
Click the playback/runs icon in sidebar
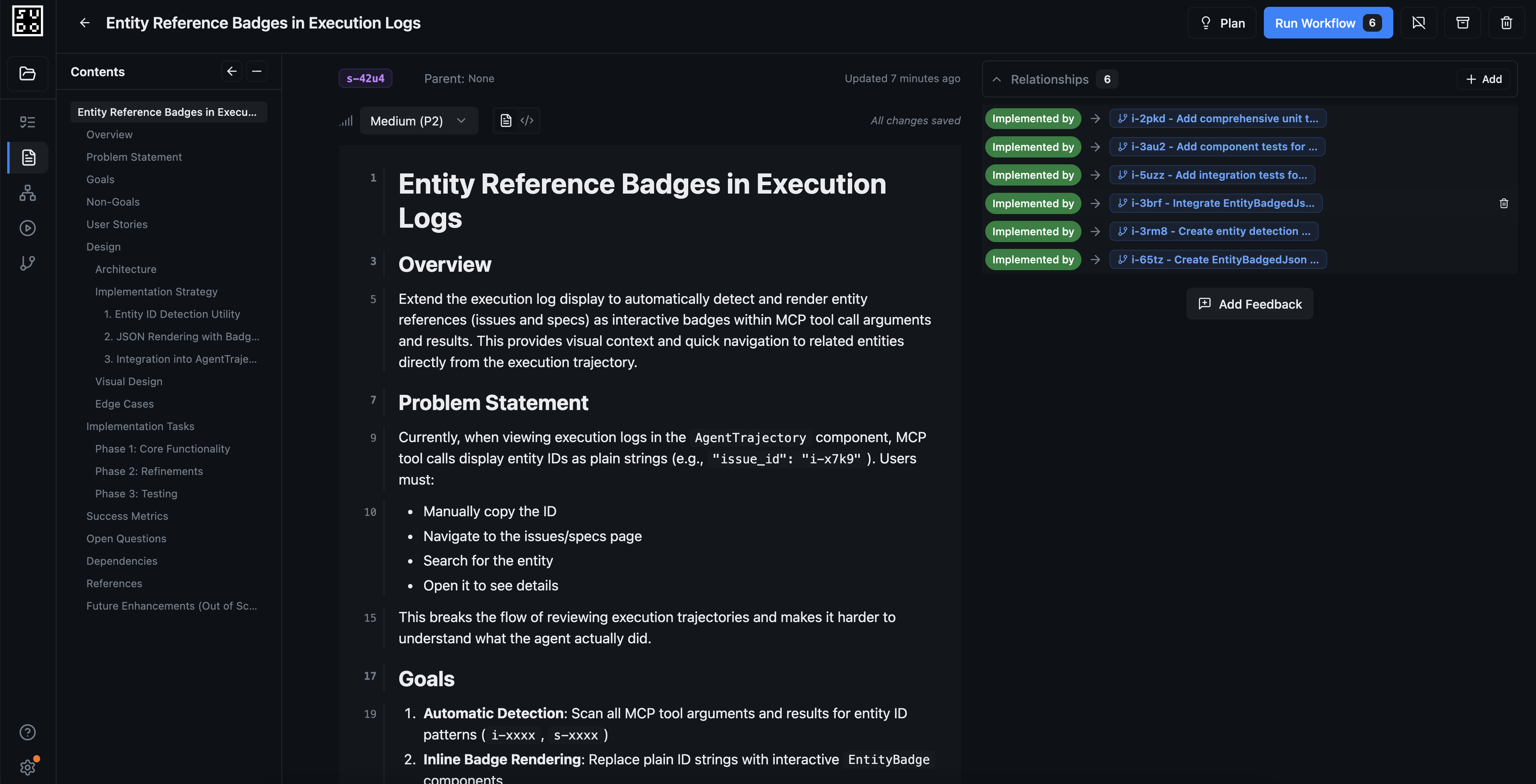click(x=27, y=227)
